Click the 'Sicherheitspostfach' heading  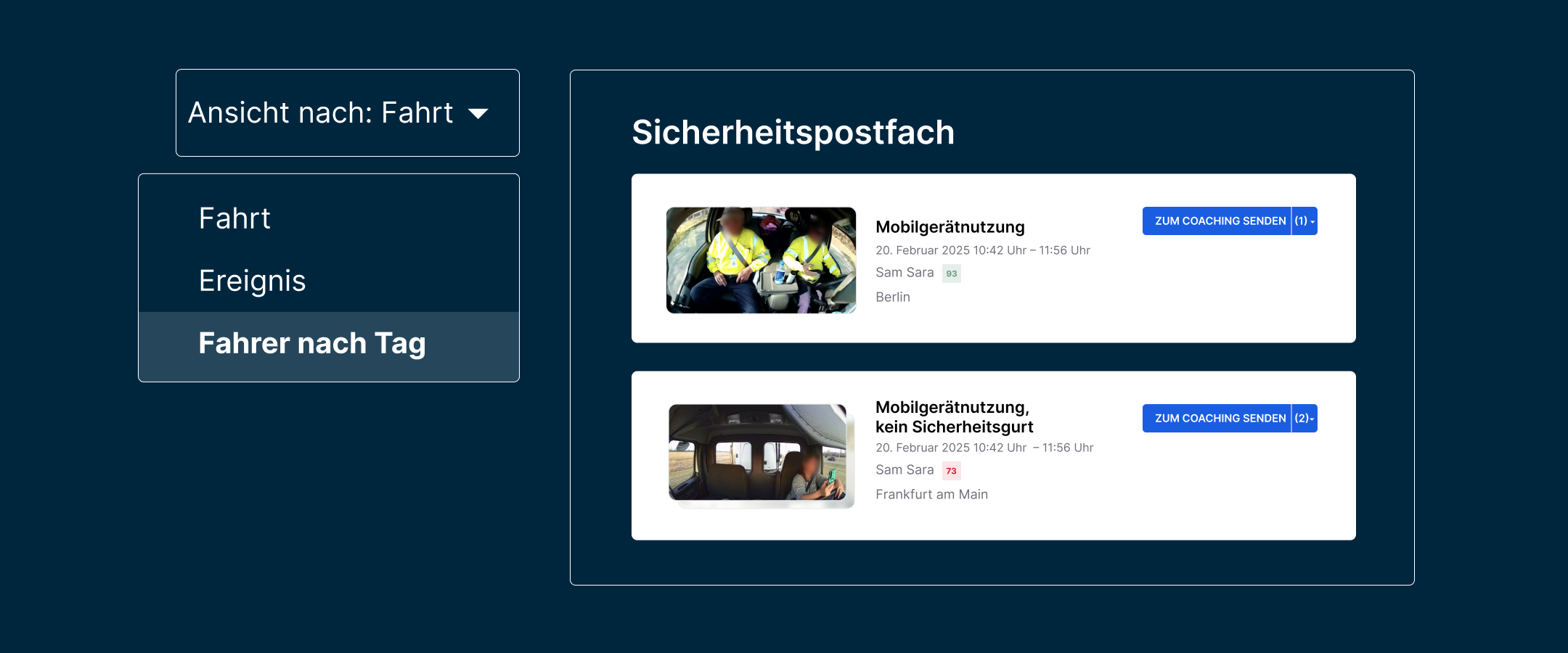pyautogui.click(x=793, y=133)
